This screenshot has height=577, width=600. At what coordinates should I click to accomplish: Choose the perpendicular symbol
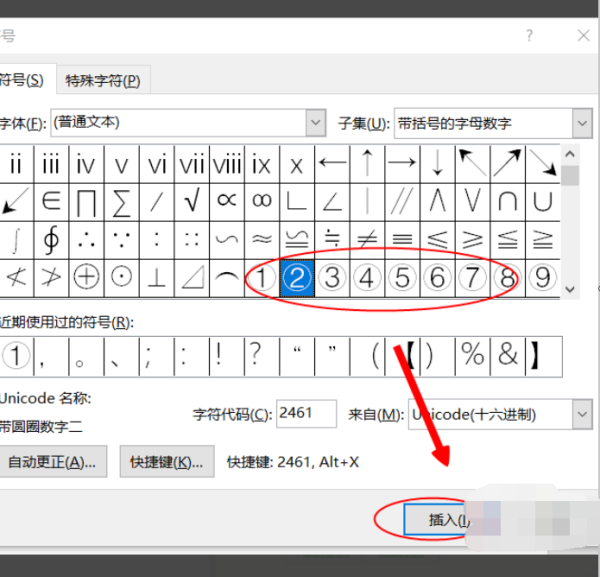[157, 278]
